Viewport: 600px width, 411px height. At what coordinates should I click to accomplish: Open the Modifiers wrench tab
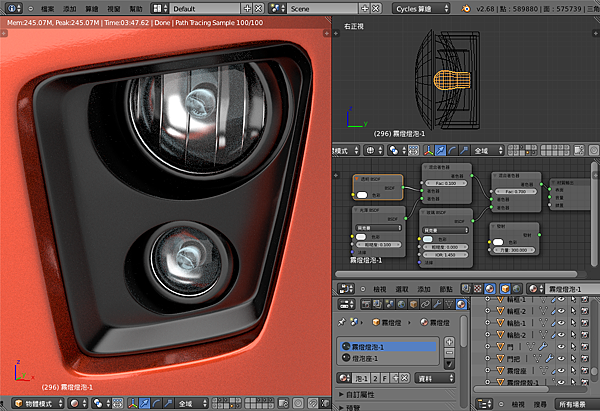pyautogui.click(x=437, y=304)
